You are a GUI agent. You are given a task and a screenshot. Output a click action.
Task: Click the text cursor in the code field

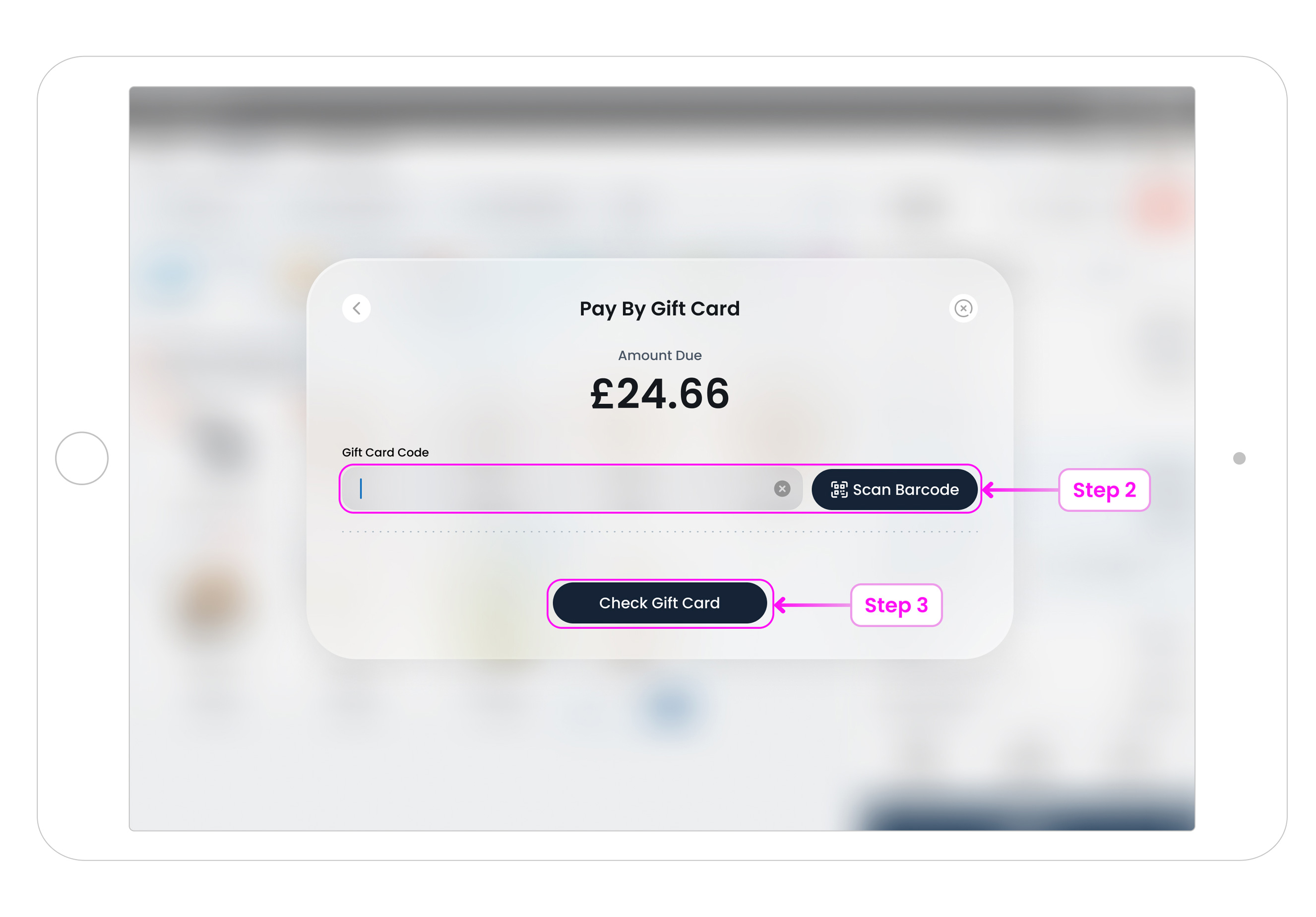tap(361, 489)
